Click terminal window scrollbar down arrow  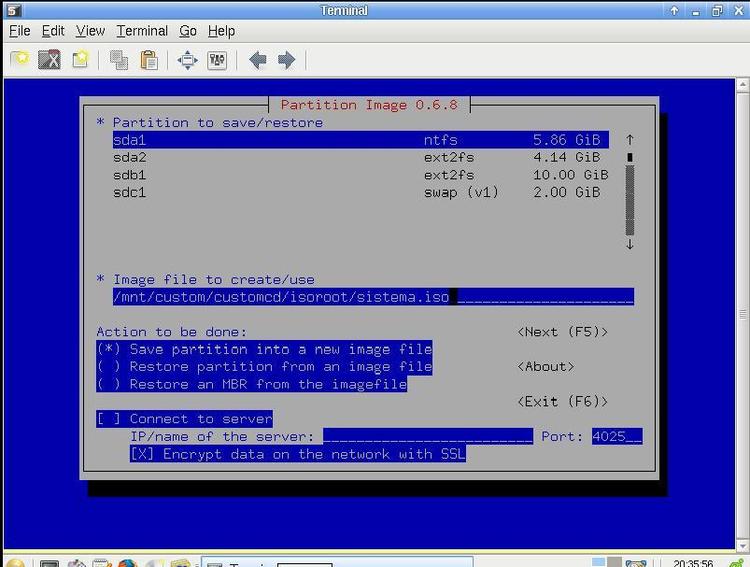click(x=742, y=545)
